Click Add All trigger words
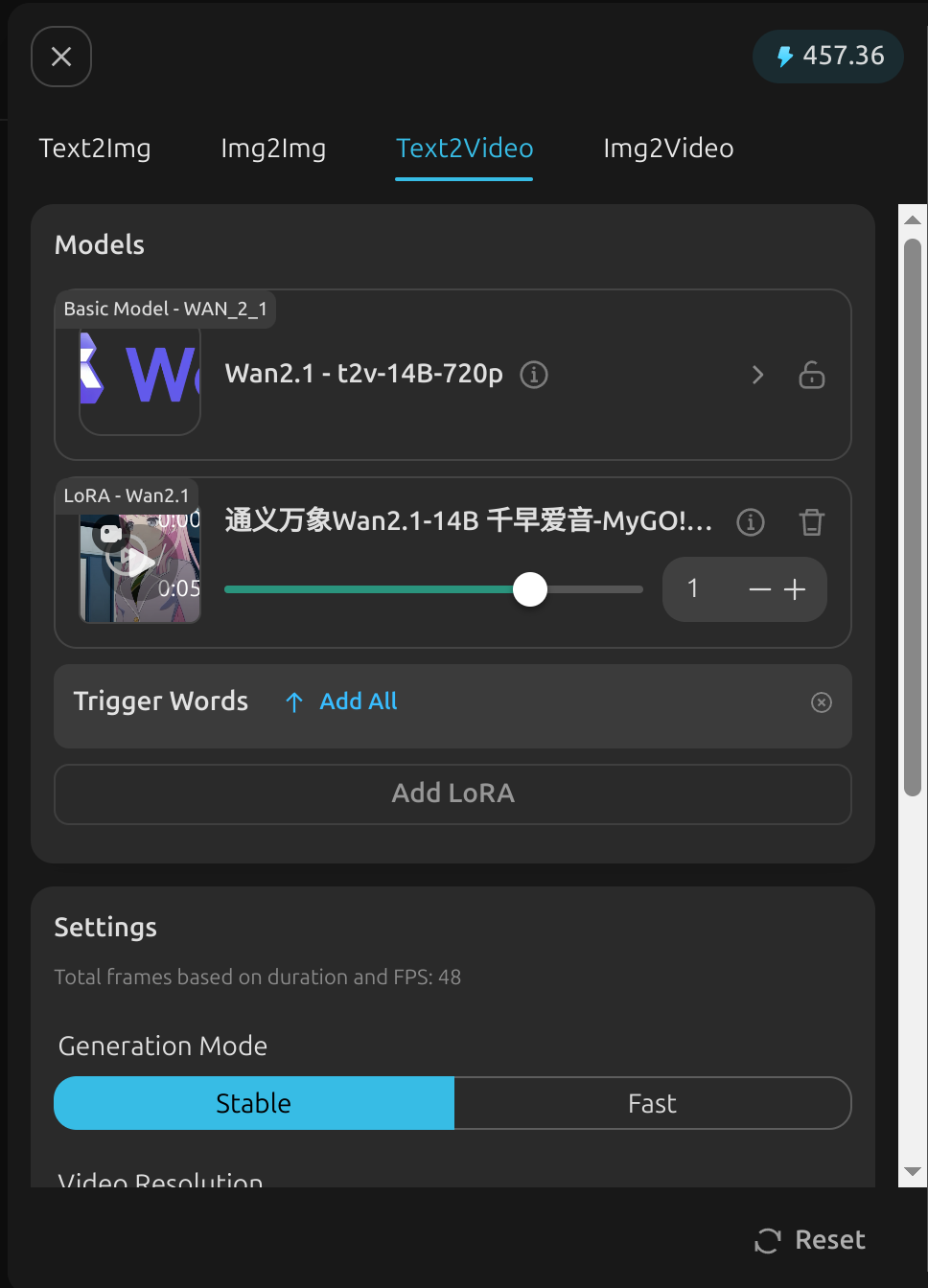The image size is (928, 1288). [x=342, y=701]
